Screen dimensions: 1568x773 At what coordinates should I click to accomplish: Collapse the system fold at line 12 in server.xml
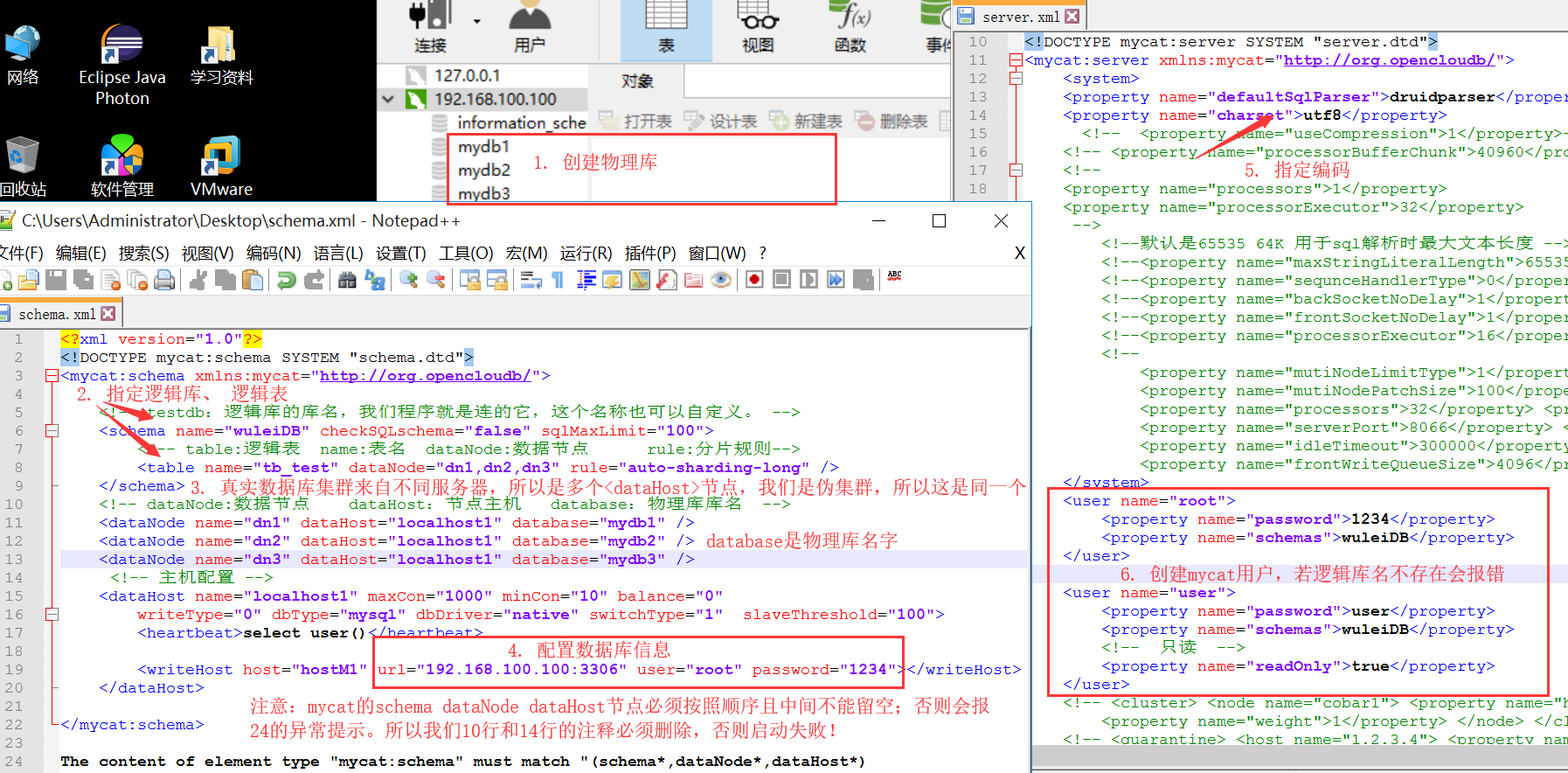[x=1016, y=79]
